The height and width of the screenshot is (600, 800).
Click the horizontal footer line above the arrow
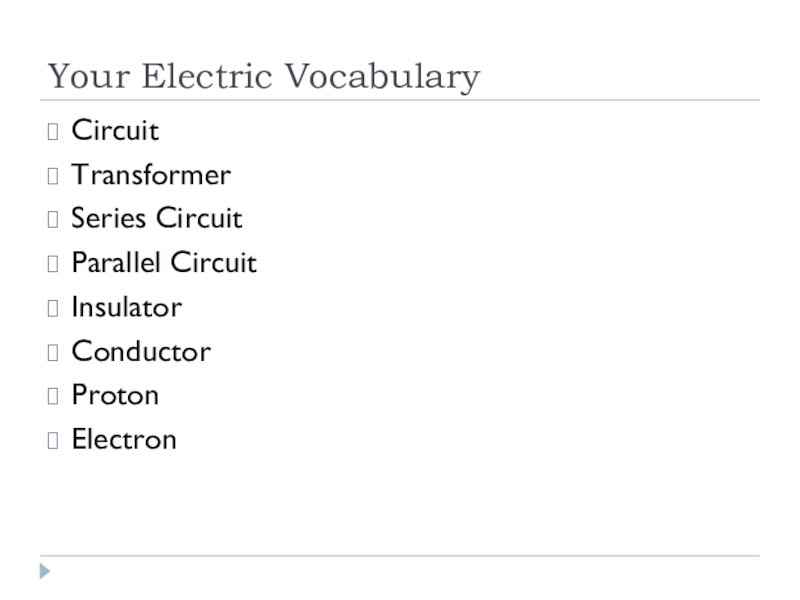tap(400, 556)
